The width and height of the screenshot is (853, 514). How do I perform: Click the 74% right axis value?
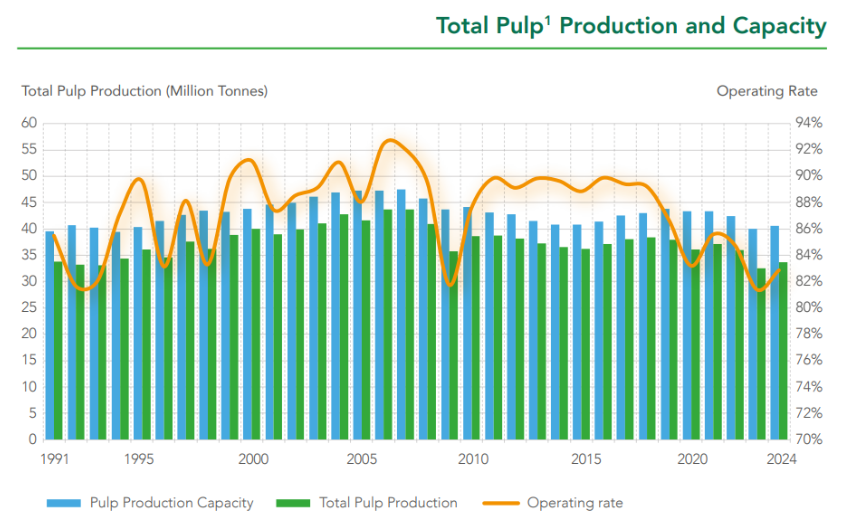[x=809, y=387]
